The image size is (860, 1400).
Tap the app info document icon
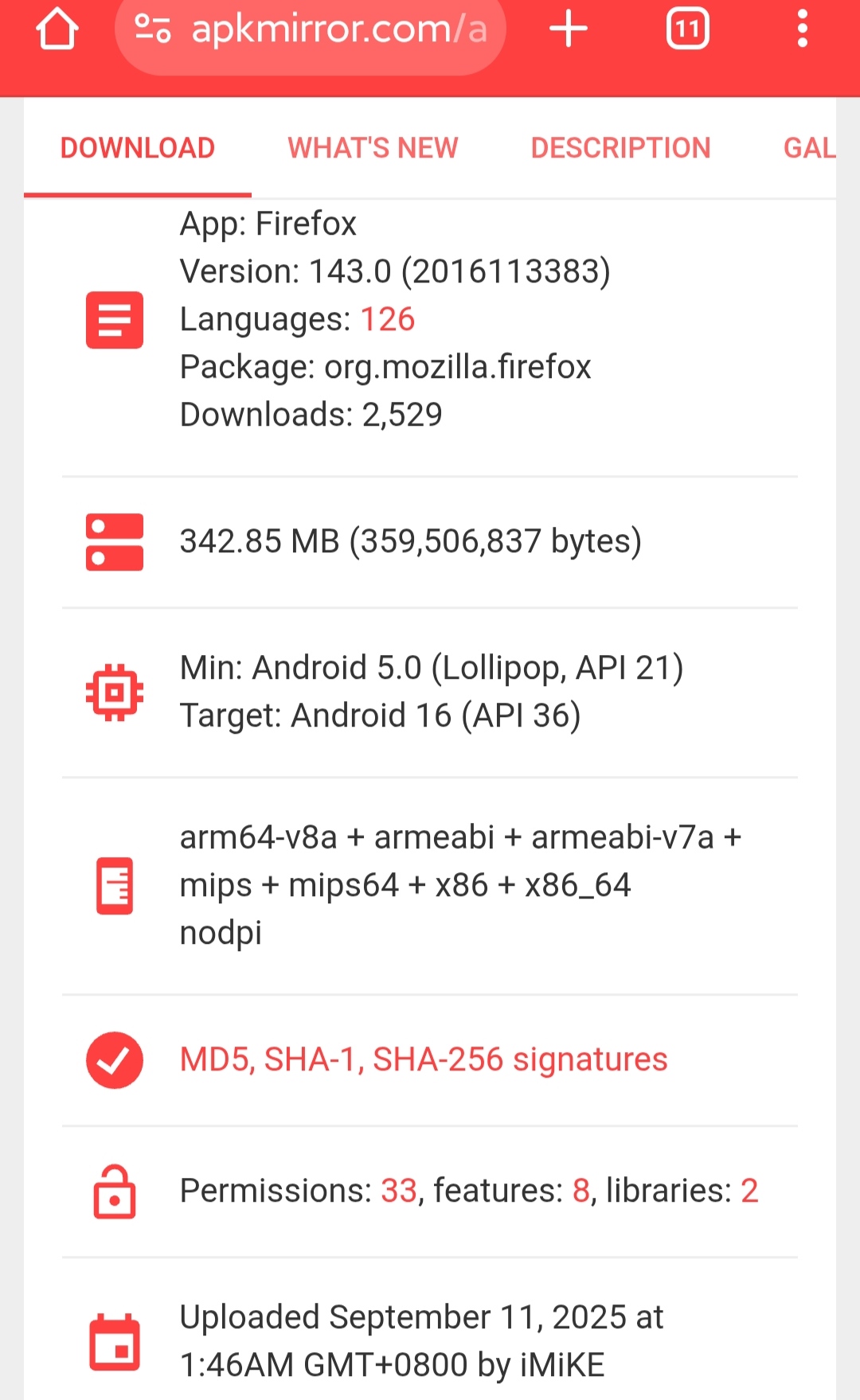pyautogui.click(x=115, y=320)
